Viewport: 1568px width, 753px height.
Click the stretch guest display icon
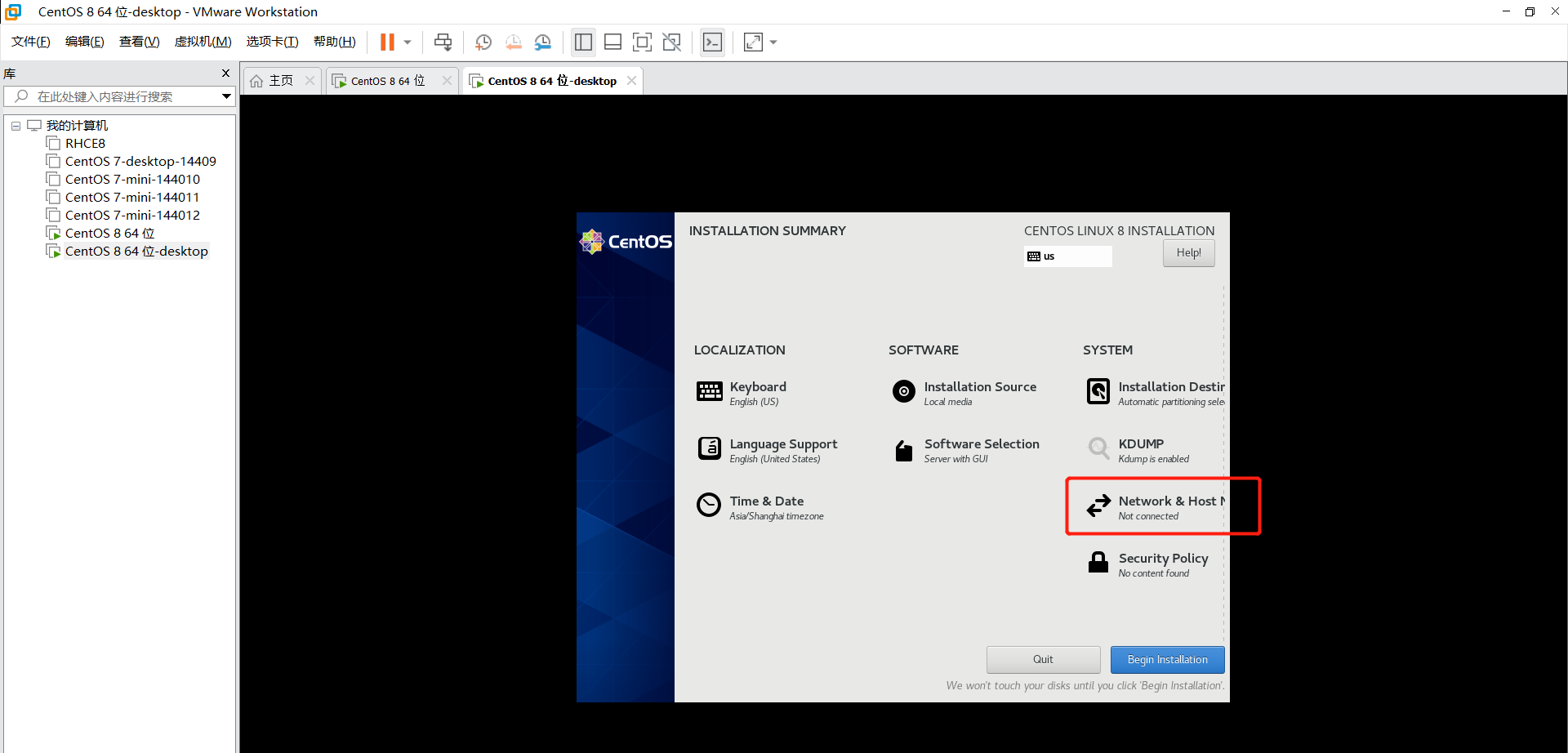(753, 42)
